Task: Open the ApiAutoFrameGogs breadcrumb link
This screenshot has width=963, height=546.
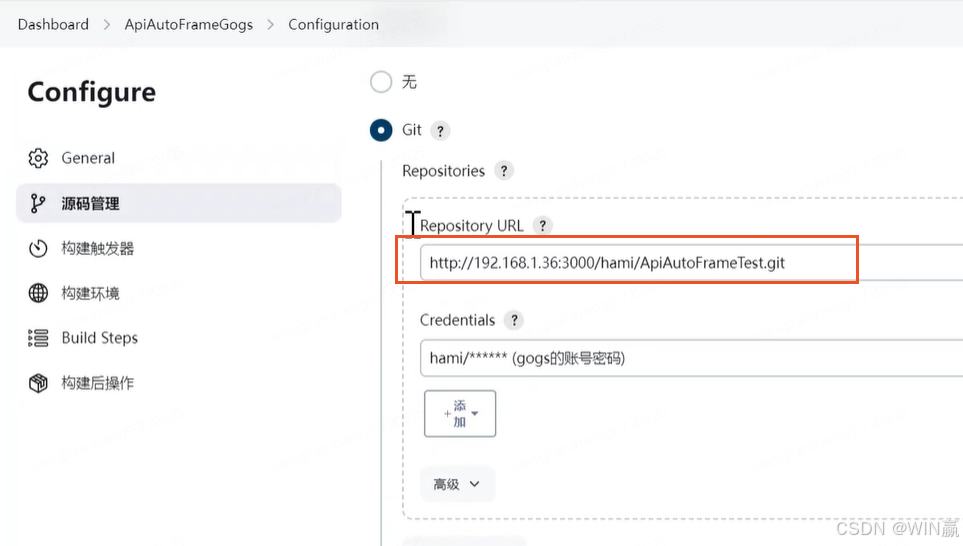Action: pos(189,24)
